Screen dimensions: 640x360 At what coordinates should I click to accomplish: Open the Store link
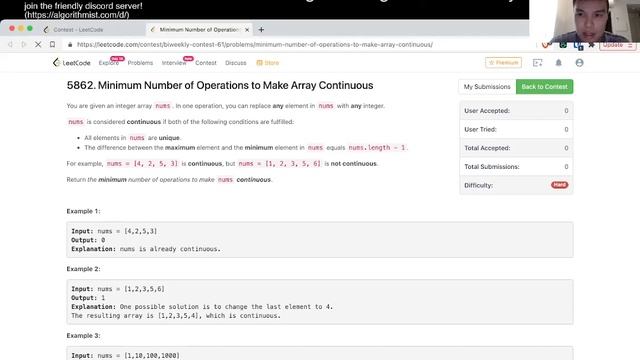click(268, 63)
